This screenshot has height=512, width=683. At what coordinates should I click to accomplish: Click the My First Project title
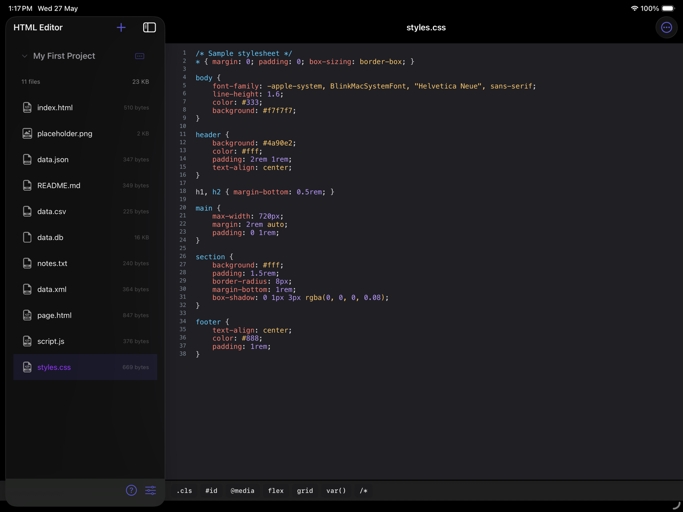tap(64, 56)
